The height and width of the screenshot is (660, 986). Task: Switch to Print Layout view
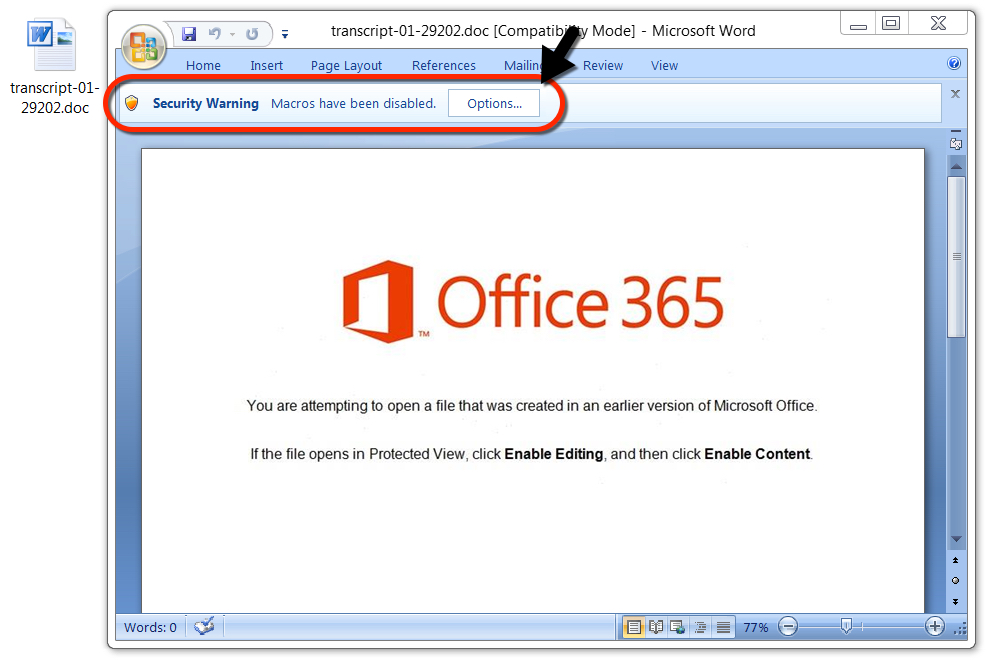tap(634, 627)
